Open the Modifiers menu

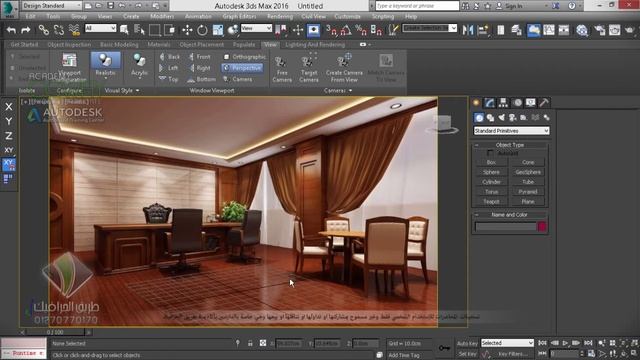click(162, 17)
